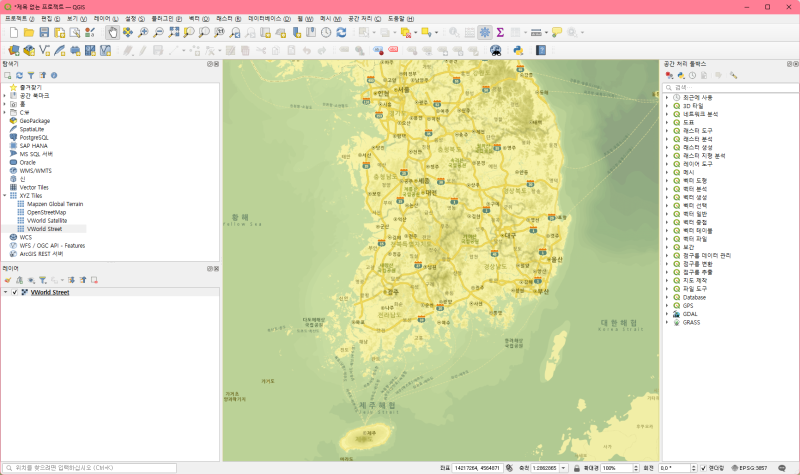The height and width of the screenshot is (475, 800).
Task: Click the EPSG:3857 projection button
Action: (x=749, y=468)
